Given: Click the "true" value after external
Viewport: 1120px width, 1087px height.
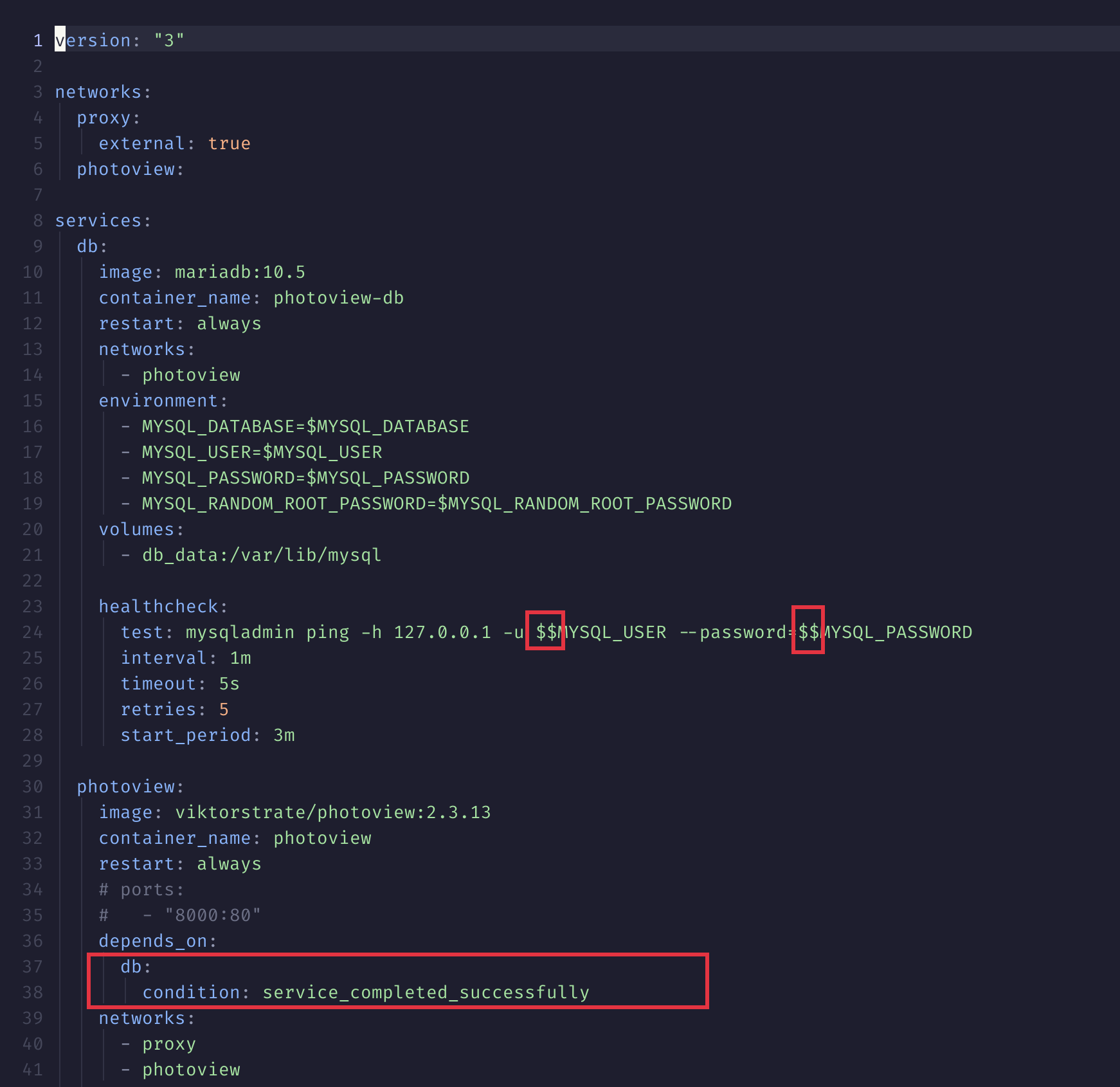Looking at the screenshot, I should [x=230, y=143].
